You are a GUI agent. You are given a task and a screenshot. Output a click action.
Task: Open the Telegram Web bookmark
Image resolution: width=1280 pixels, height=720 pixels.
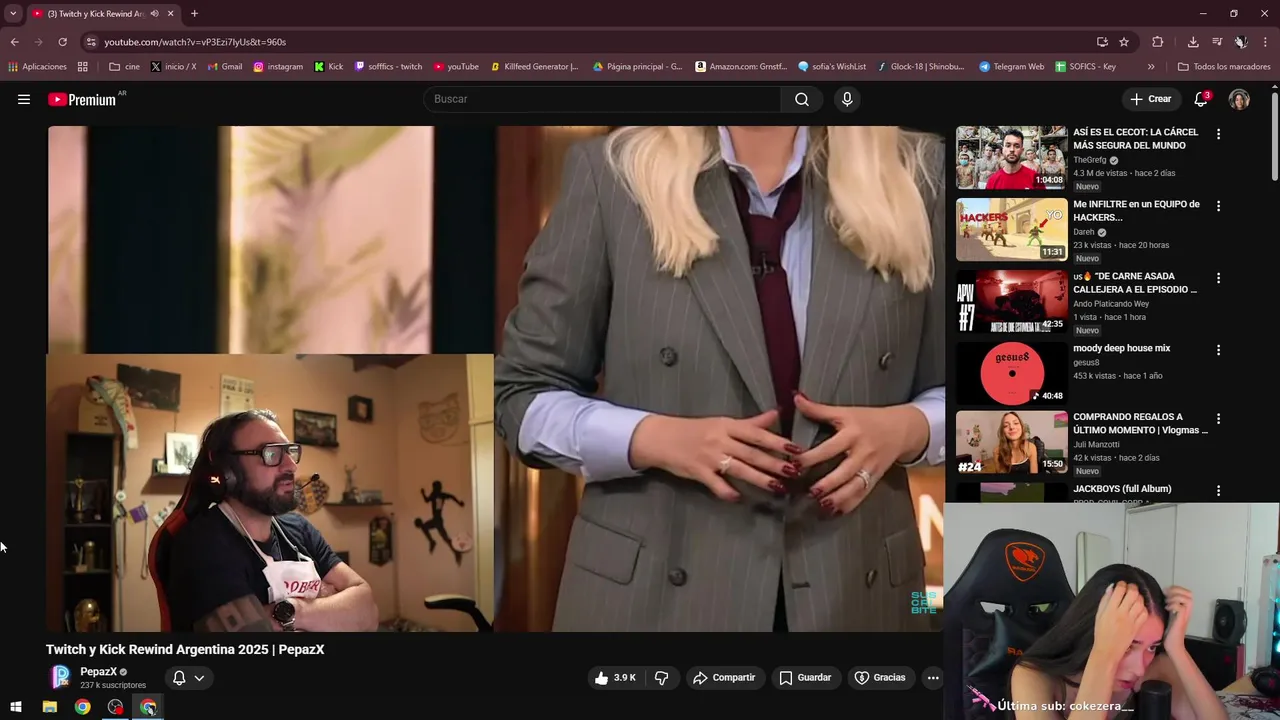1011,67
